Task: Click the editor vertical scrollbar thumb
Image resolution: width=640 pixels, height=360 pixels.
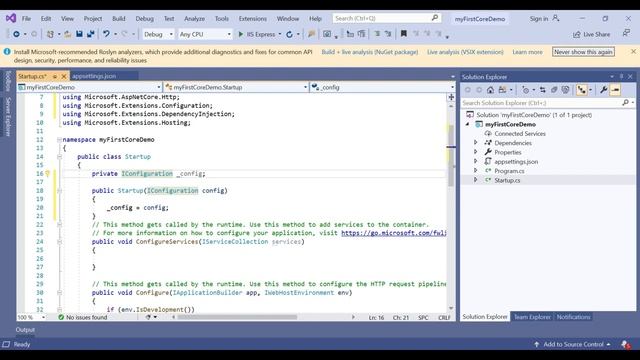Action: 451,155
